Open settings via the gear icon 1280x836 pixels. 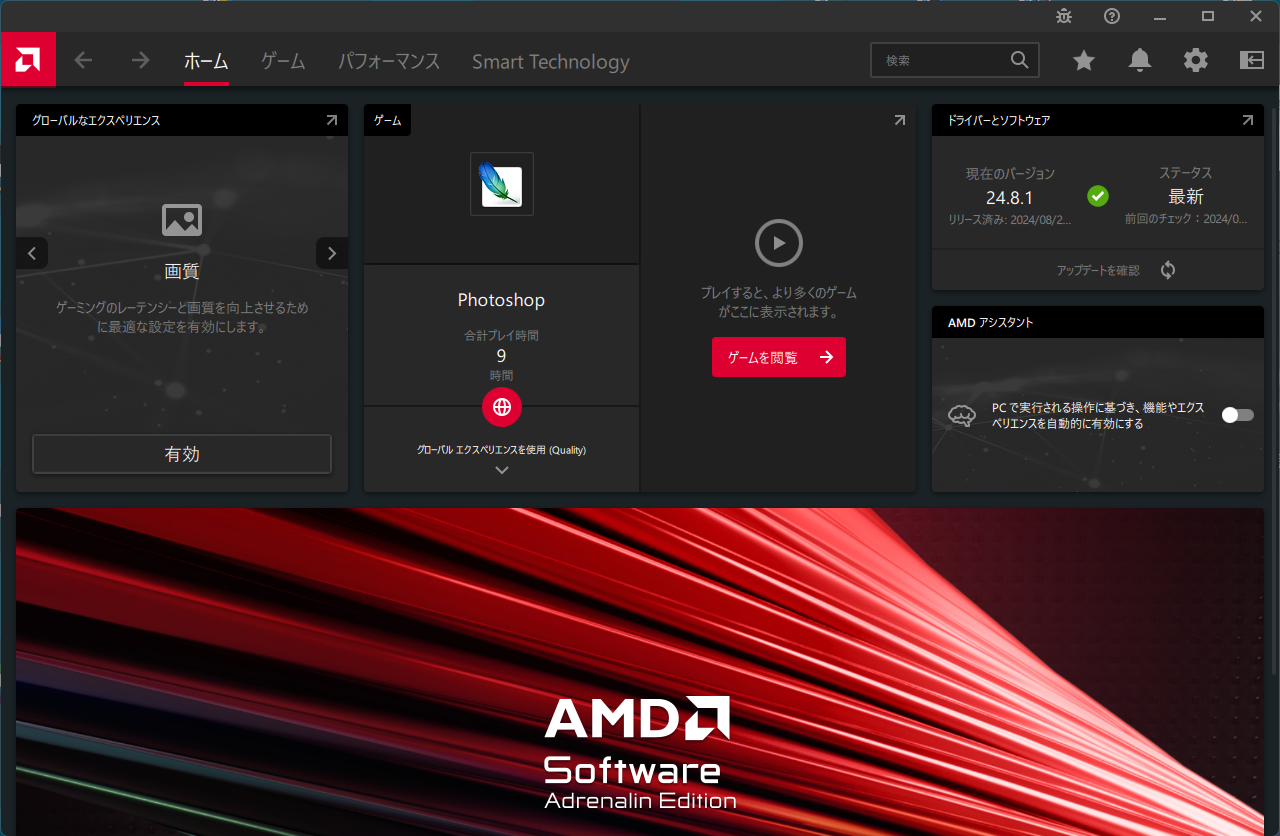[1195, 60]
